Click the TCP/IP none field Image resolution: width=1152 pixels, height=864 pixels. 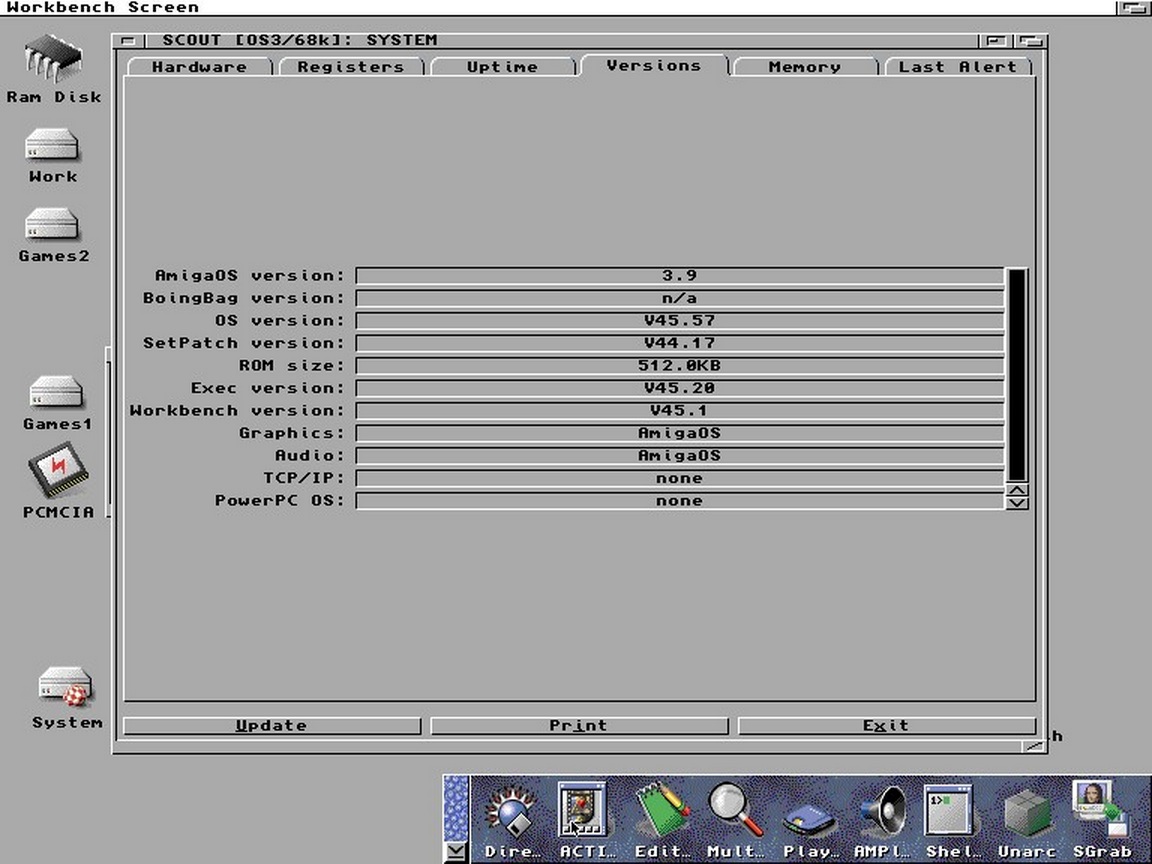coord(680,478)
